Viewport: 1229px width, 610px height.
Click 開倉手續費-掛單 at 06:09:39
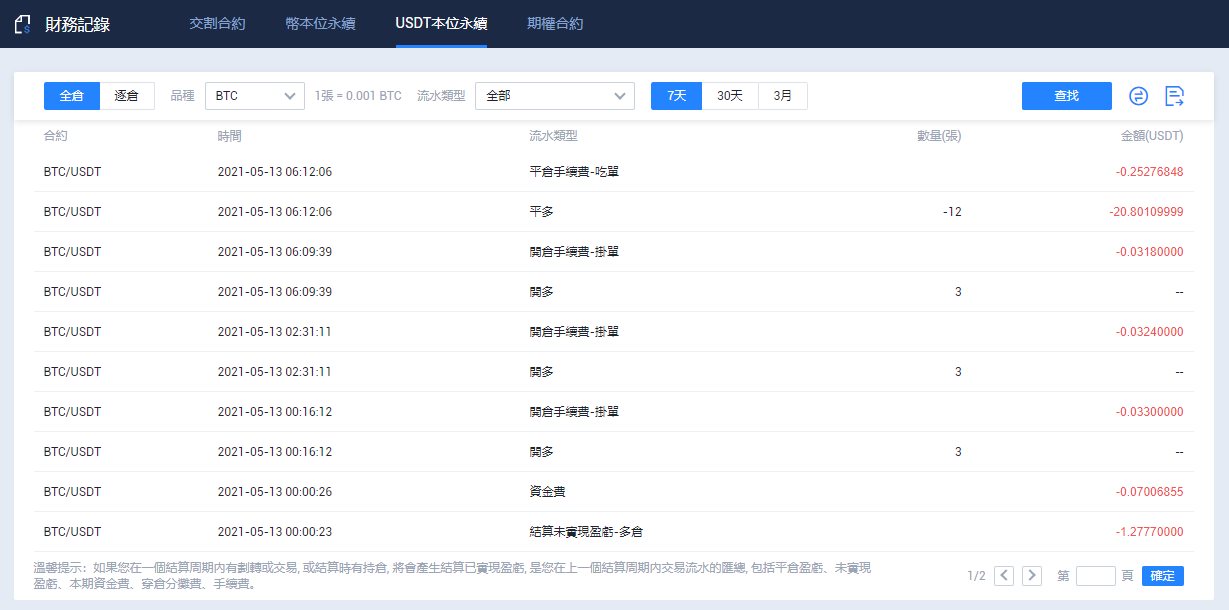tap(574, 252)
